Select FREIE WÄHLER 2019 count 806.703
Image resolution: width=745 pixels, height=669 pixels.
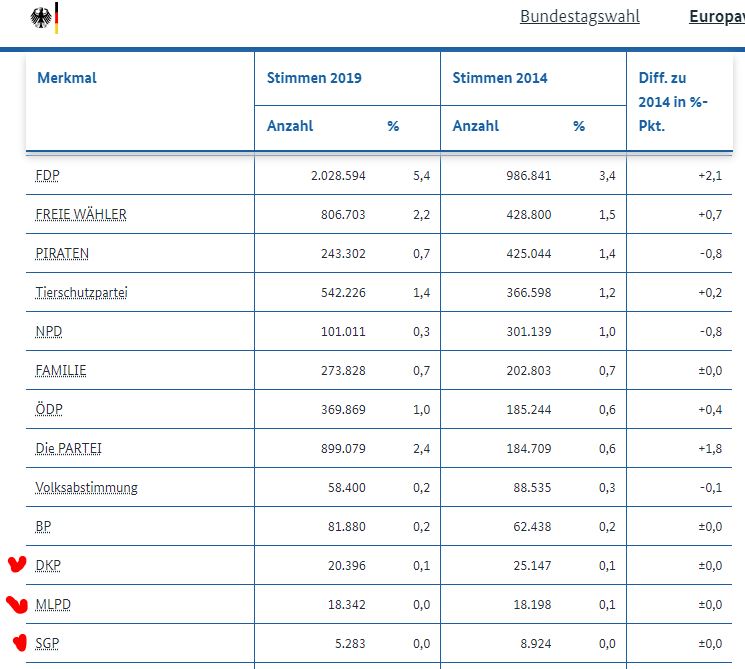[x=343, y=215]
